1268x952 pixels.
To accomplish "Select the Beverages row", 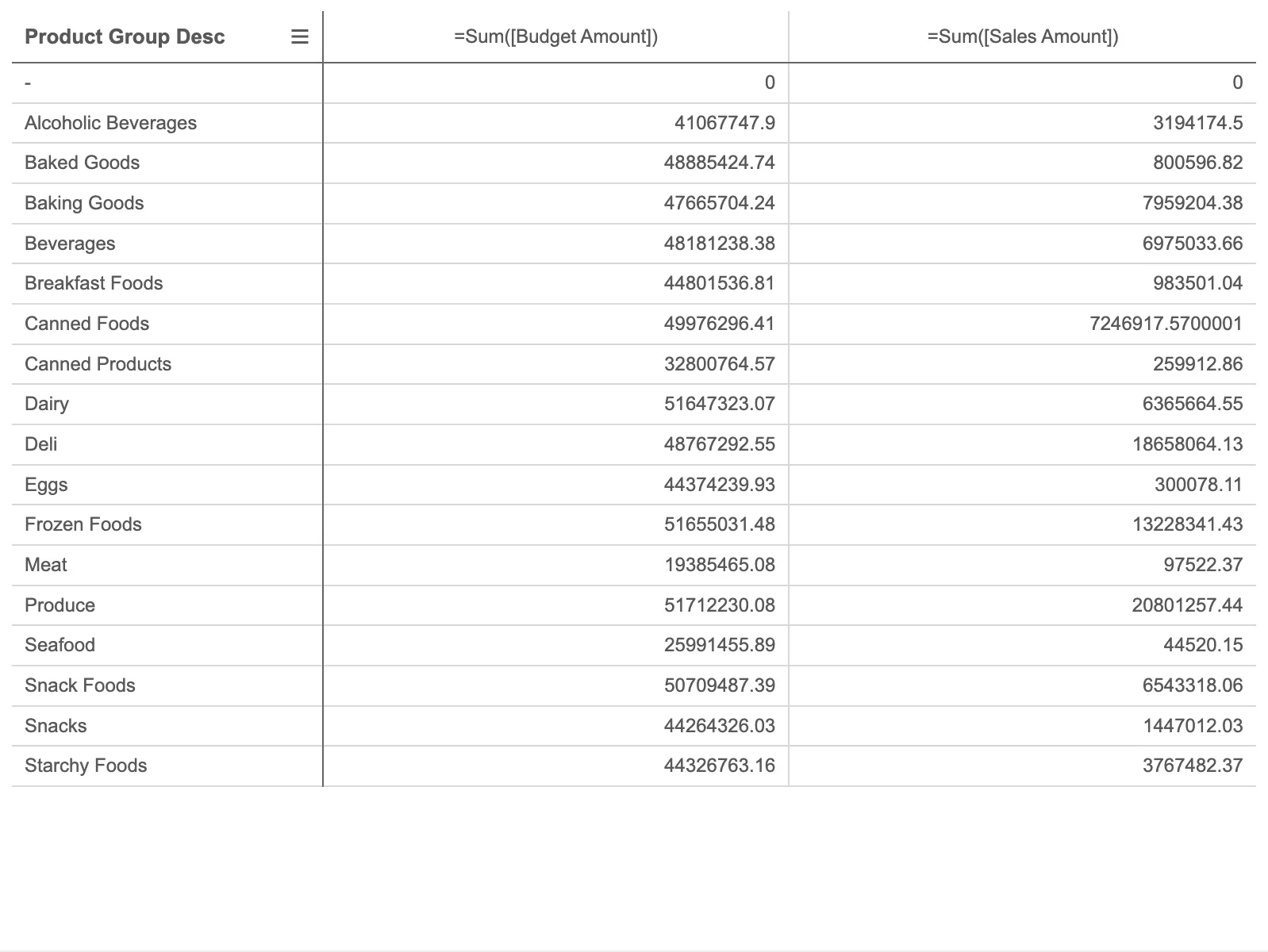I will 70,244.
